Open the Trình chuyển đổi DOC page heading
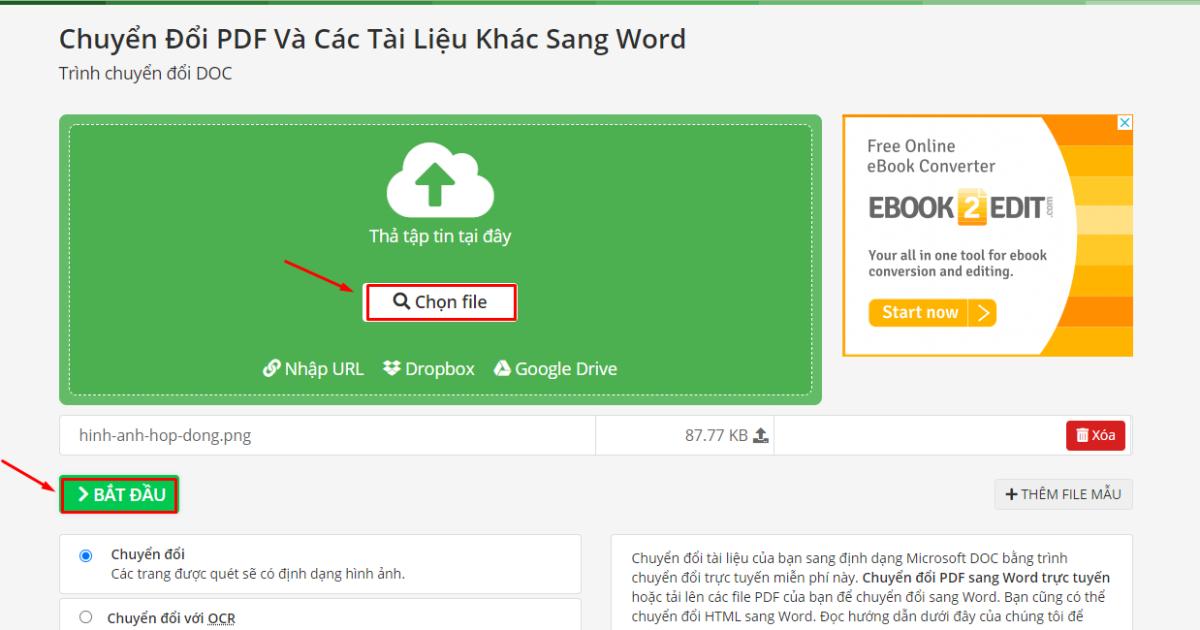The height and width of the screenshot is (630, 1200). pyautogui.click(x=145, y=73)
